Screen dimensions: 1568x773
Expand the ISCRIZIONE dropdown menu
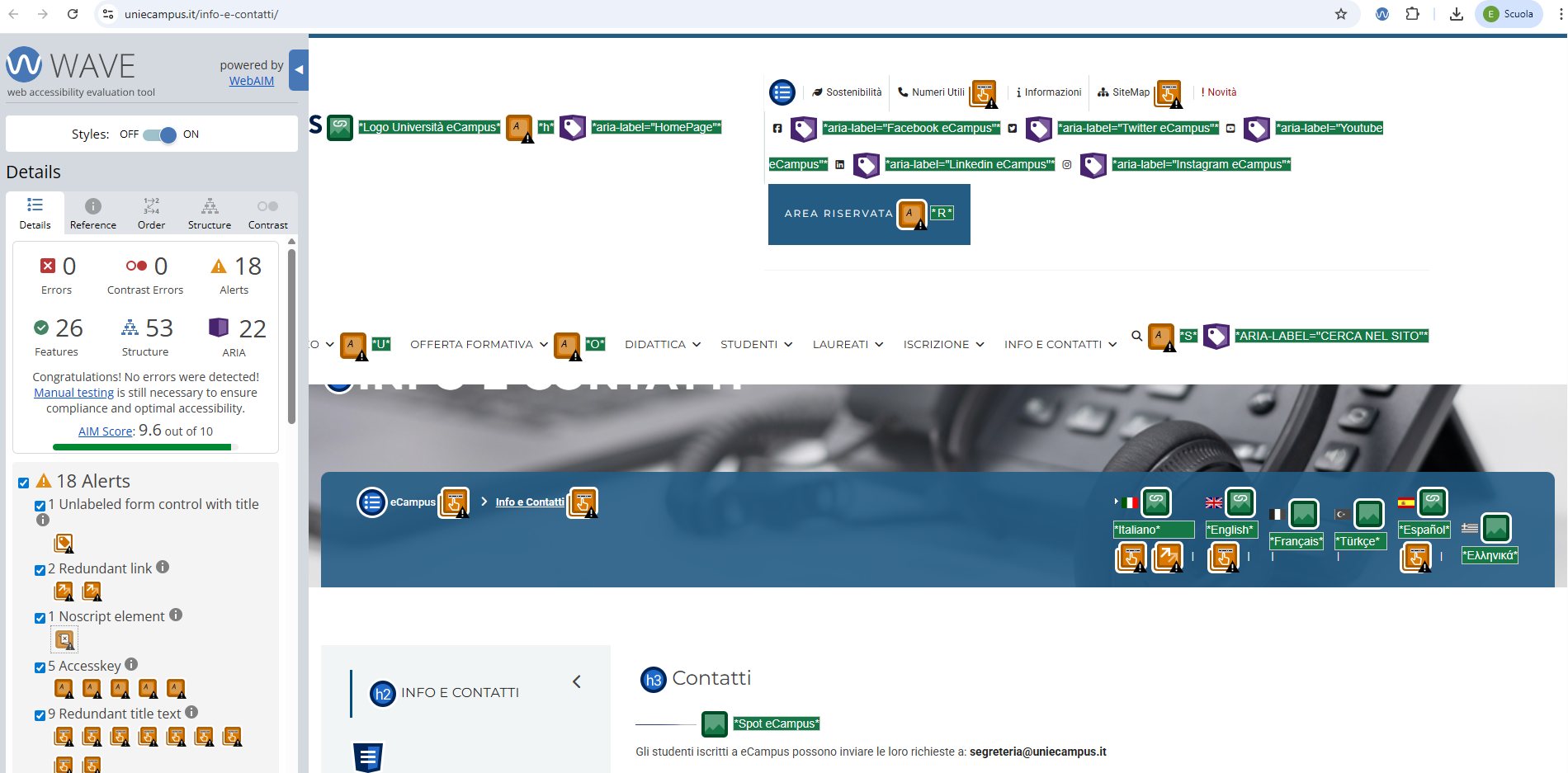943,345
